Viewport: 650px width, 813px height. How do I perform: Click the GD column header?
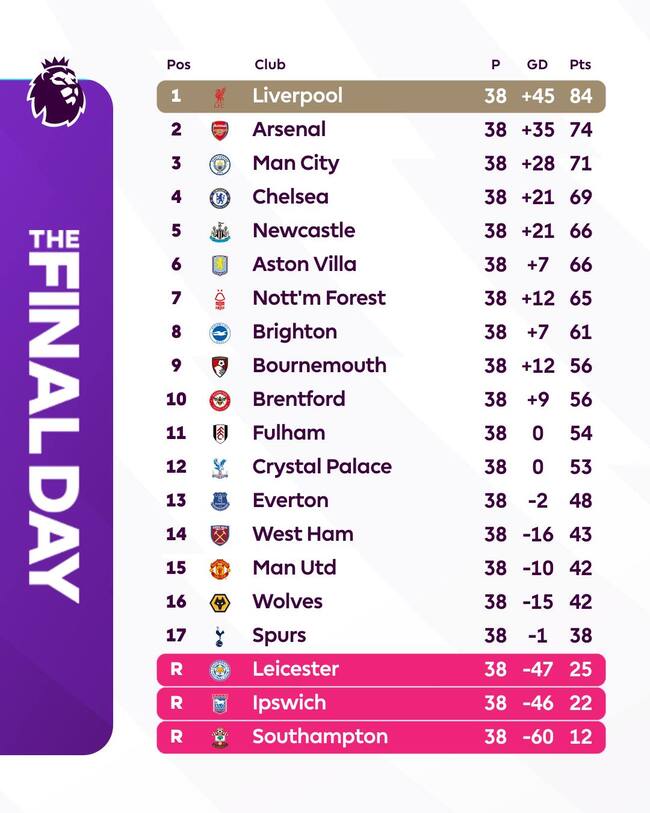click(537, 64)
